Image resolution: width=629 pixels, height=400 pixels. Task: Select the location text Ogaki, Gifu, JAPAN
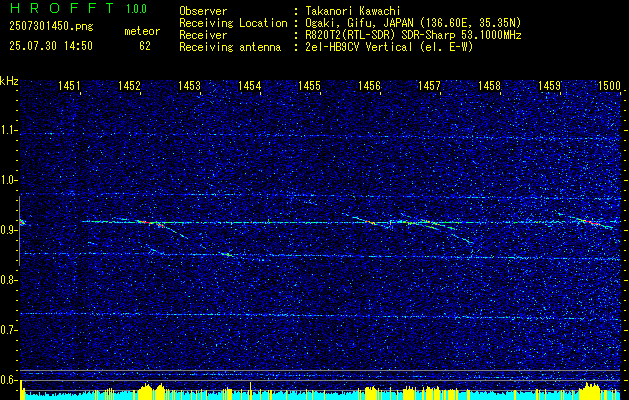point(359,23)
